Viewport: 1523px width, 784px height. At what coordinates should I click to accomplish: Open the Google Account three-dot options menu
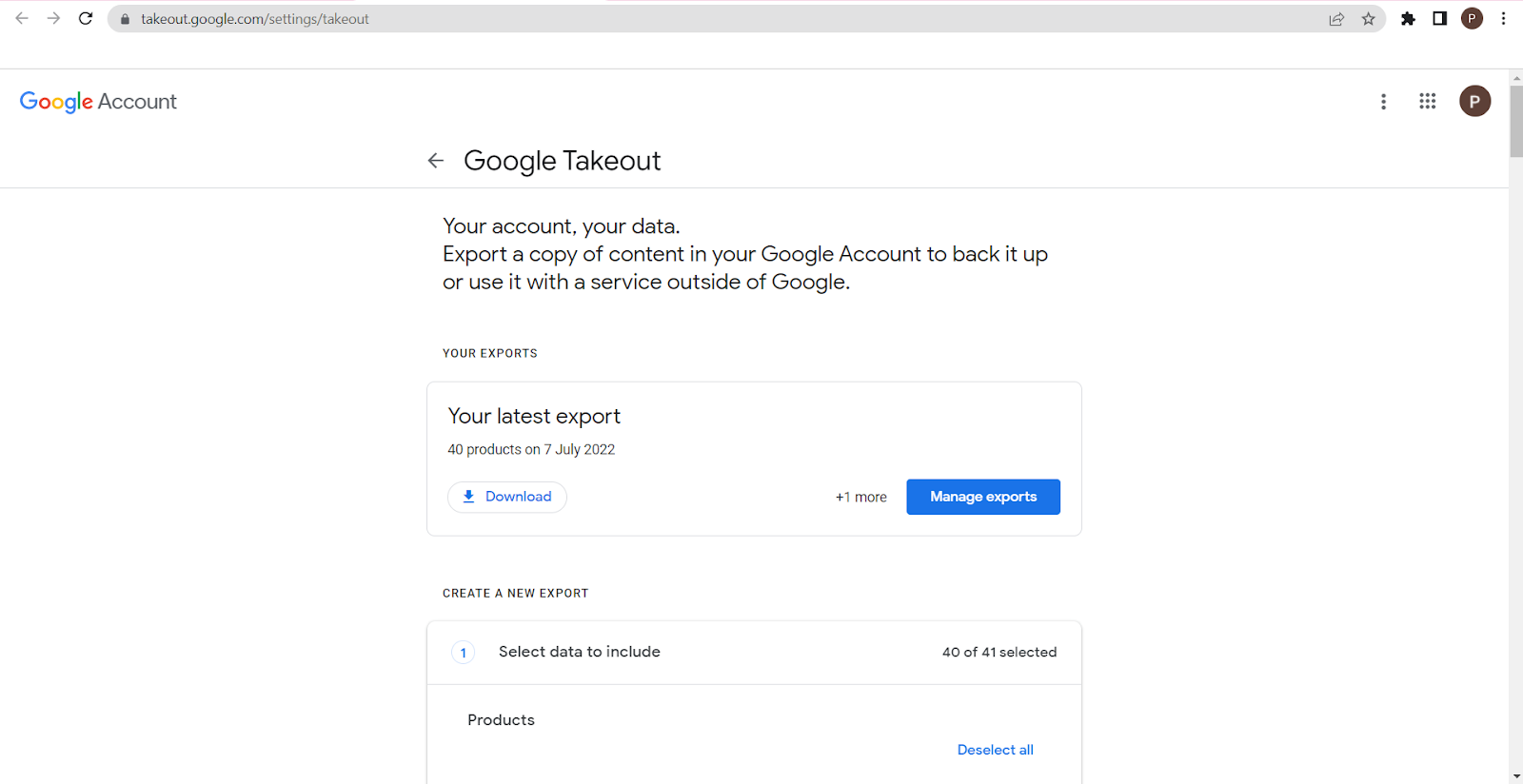[x=1383, y=102]
